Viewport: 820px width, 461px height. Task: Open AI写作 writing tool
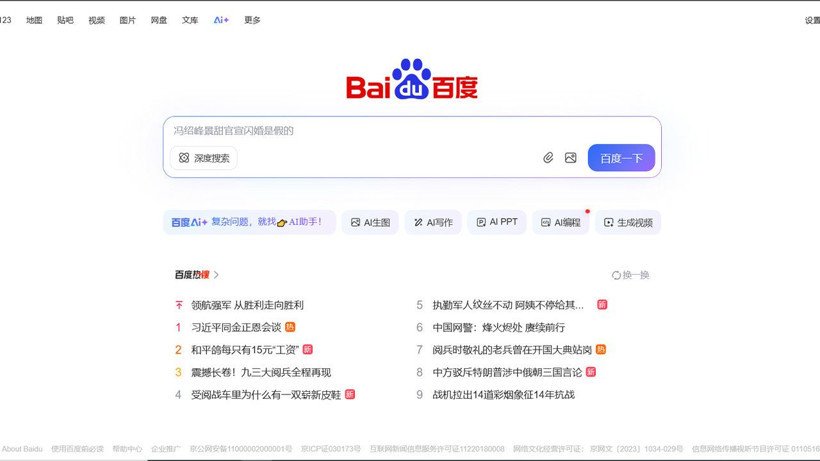point(433,222)
